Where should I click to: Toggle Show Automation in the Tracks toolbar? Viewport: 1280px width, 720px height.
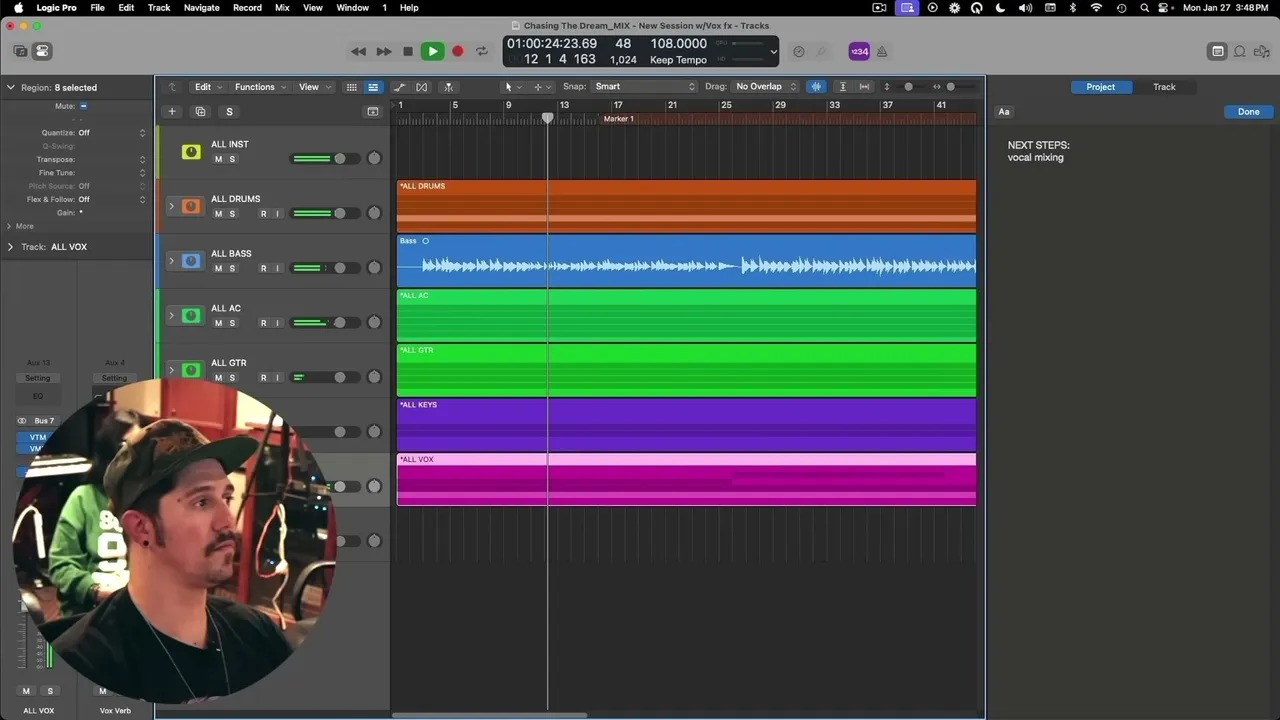[x=400, y=87]
